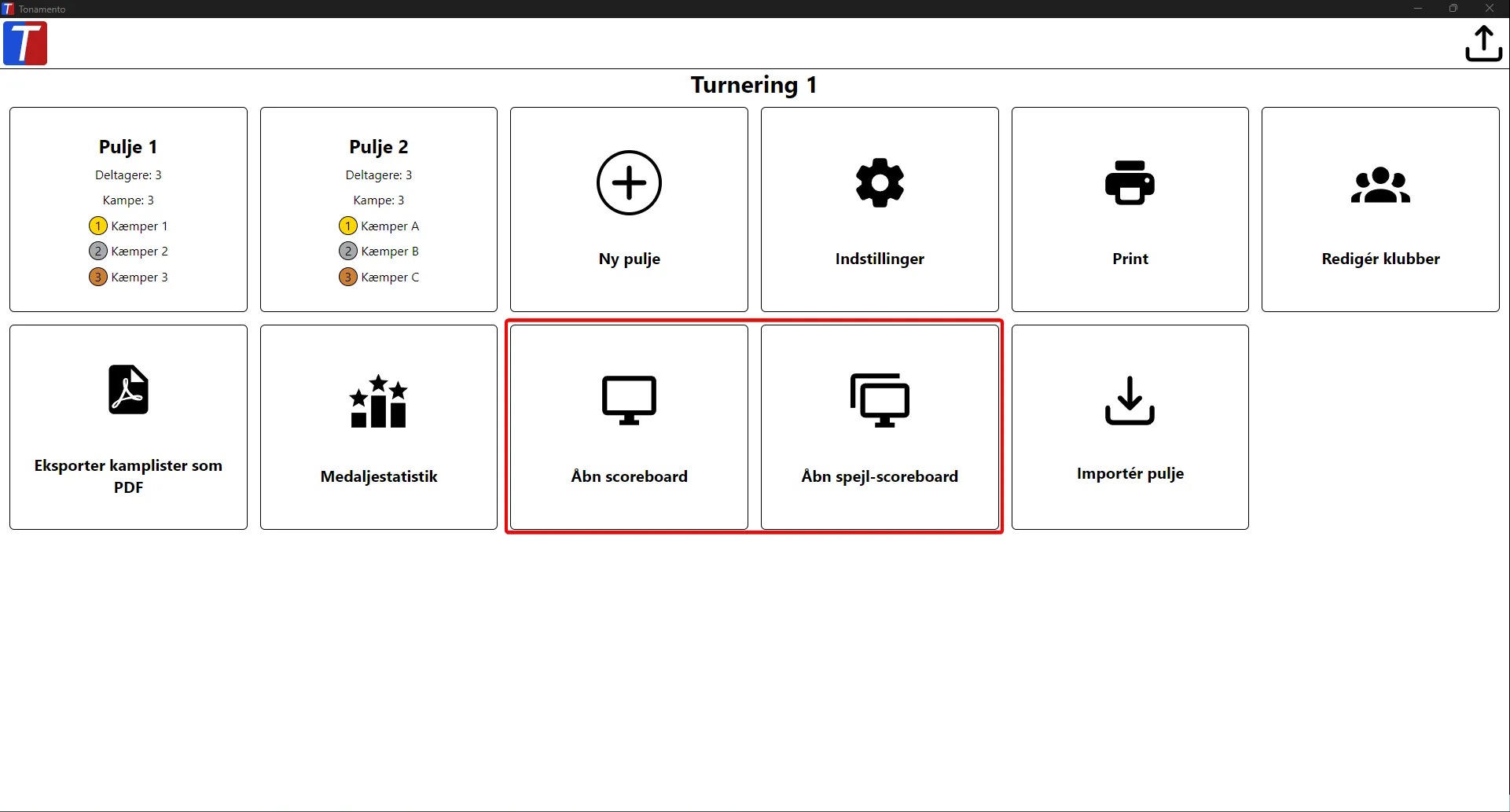Click gold medal 1 beside Kæmper A
This screenshot has height=812, width=1510.
(x=347, y=226)
